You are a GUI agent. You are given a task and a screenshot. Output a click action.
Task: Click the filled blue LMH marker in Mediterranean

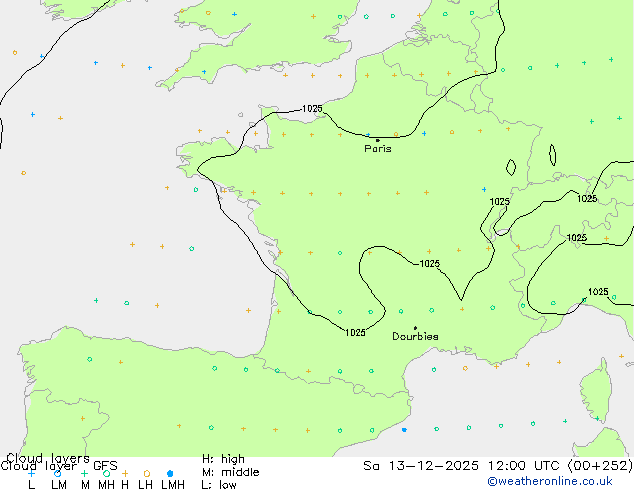[x=404, y=430]
